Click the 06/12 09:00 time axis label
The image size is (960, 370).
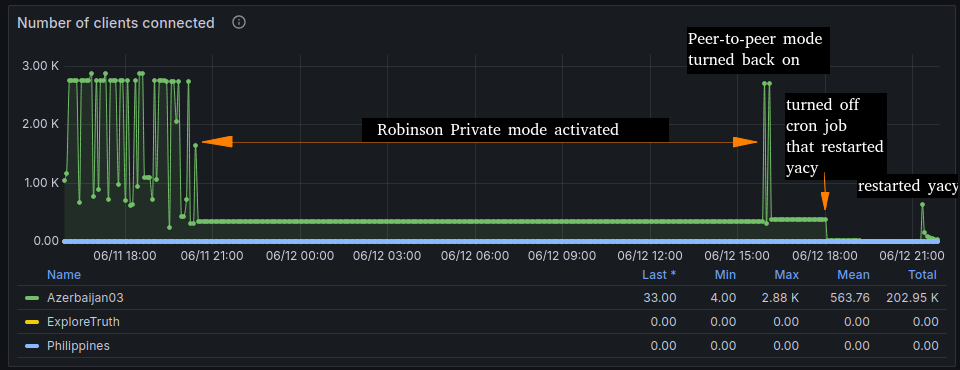tap(563, 255)
